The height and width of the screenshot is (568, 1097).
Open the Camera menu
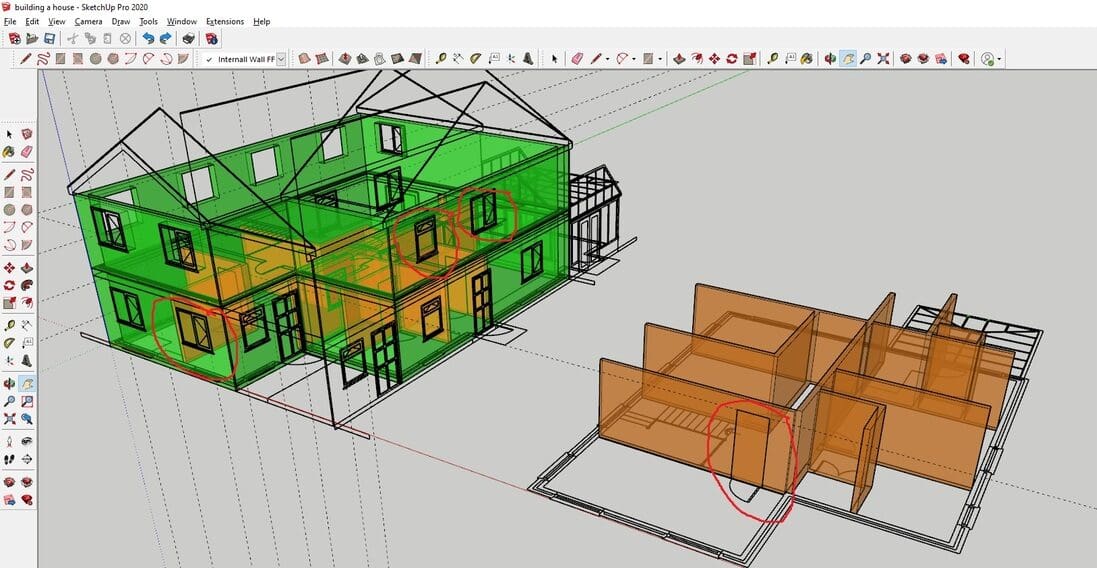pos(88,22)
